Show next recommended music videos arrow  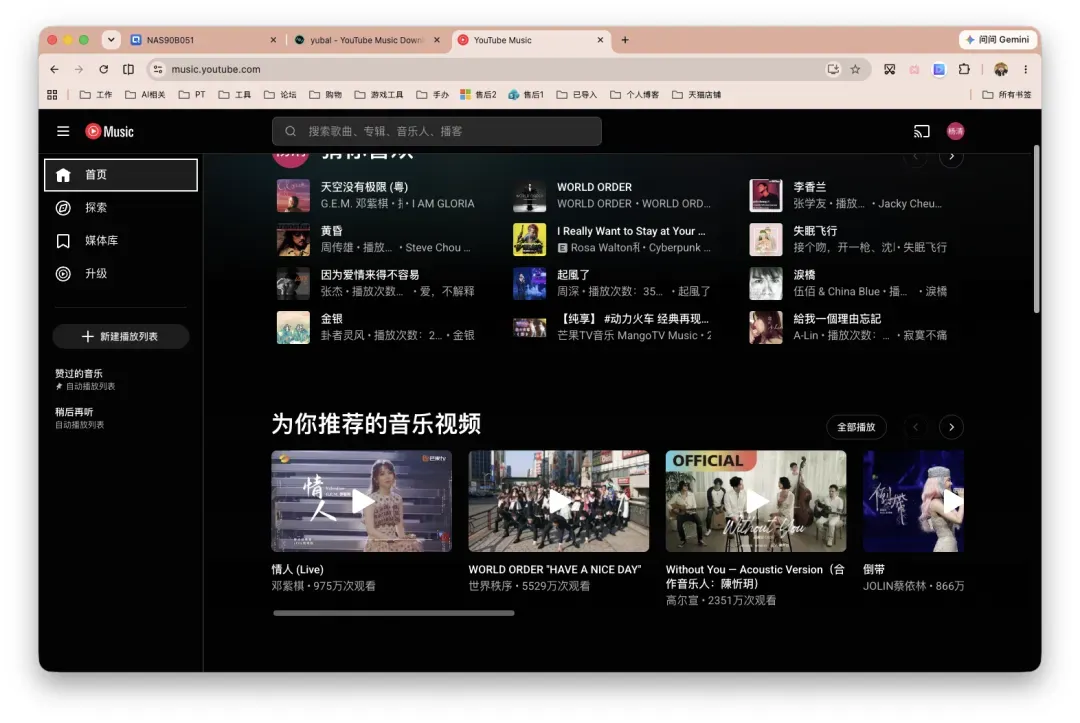951,427
